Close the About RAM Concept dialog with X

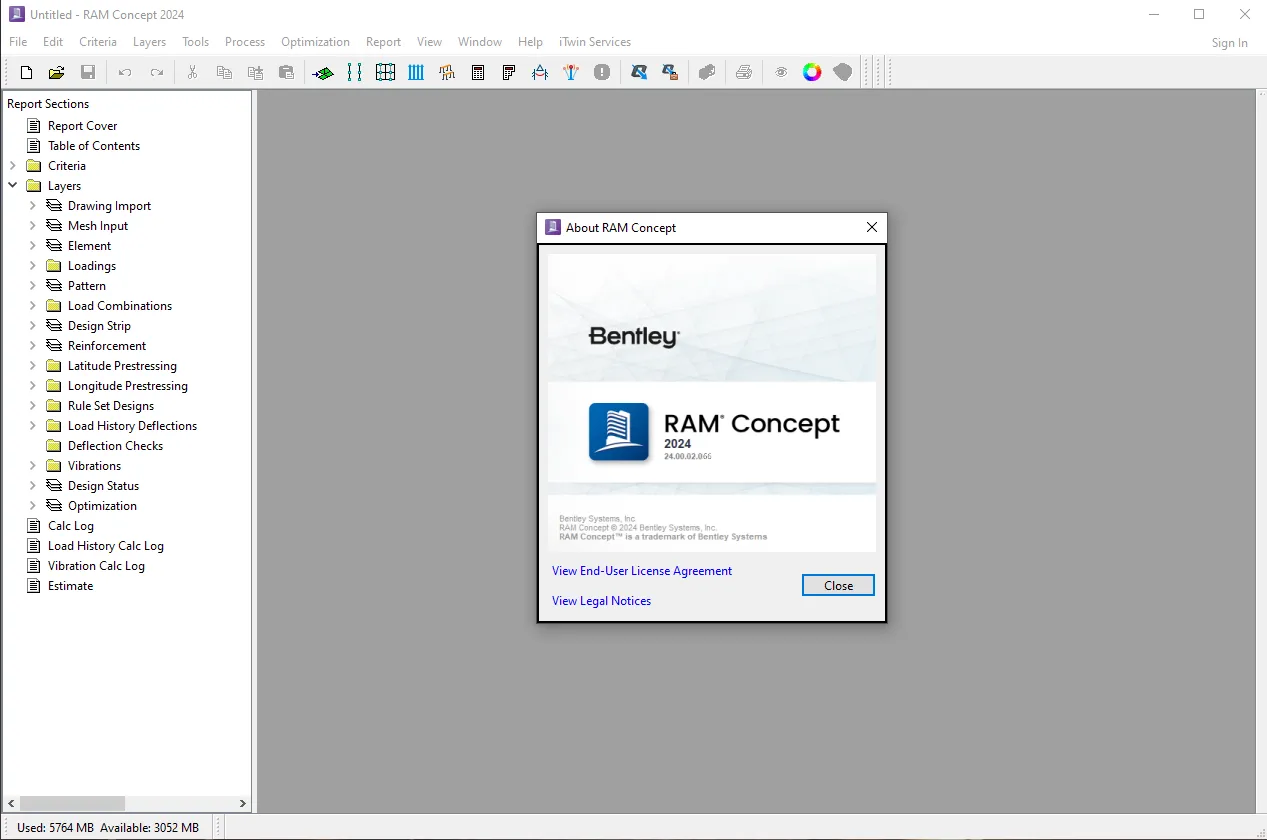pos(871,228)
